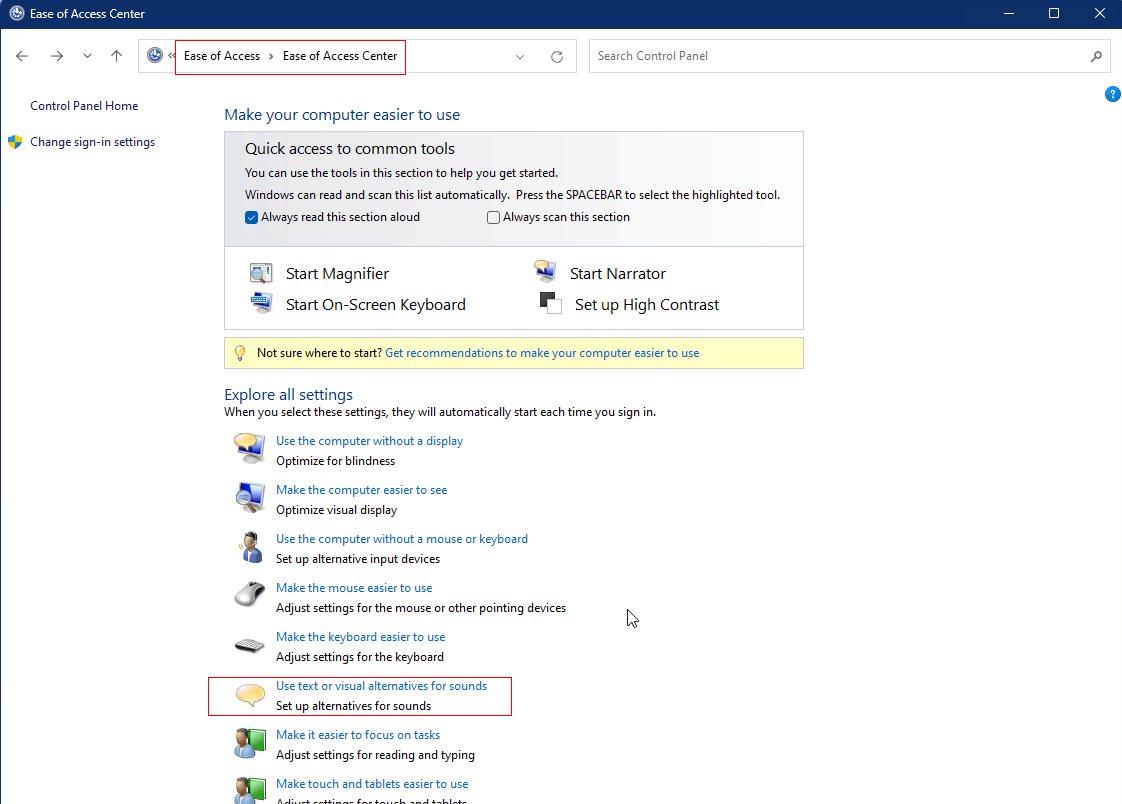
Task: Select Ease of Access breadcrumb
Action: [222, 56]
